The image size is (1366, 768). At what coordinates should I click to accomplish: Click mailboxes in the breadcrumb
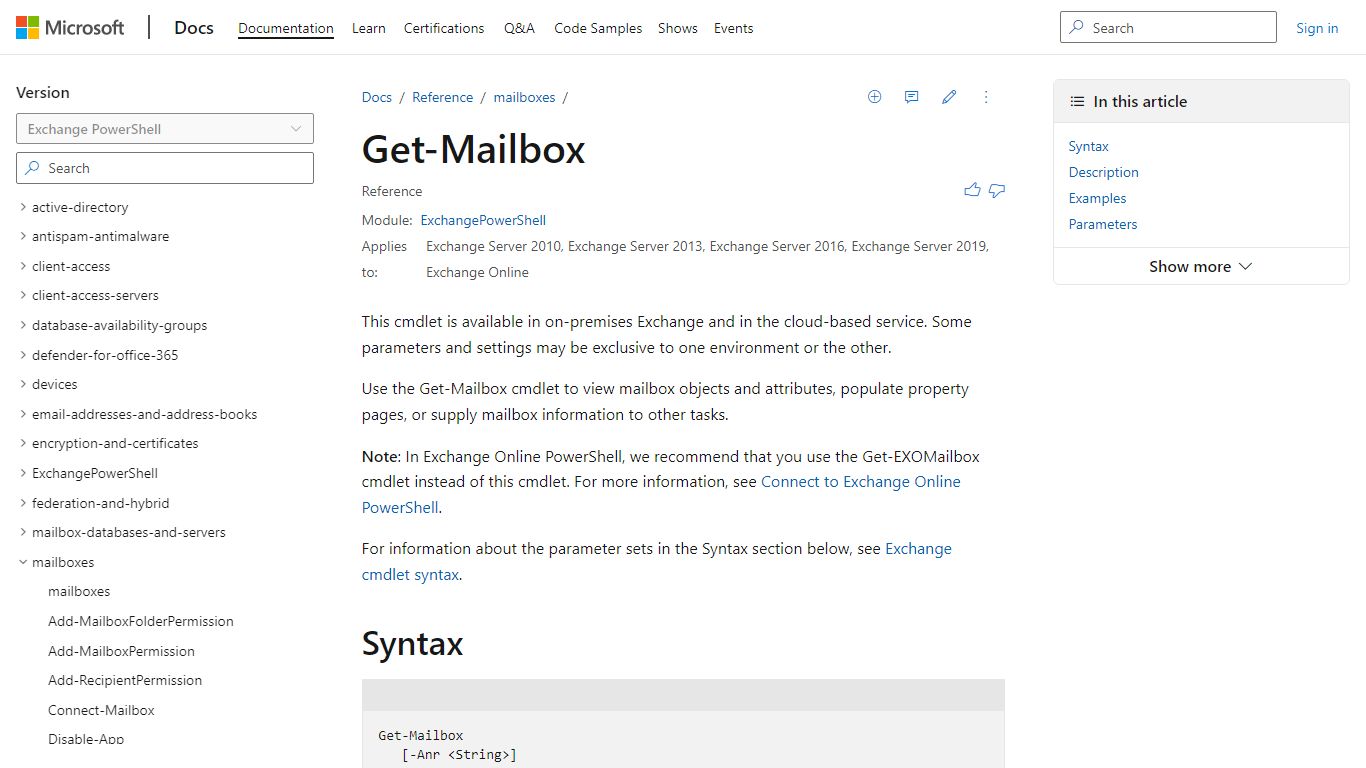point(524,97)
